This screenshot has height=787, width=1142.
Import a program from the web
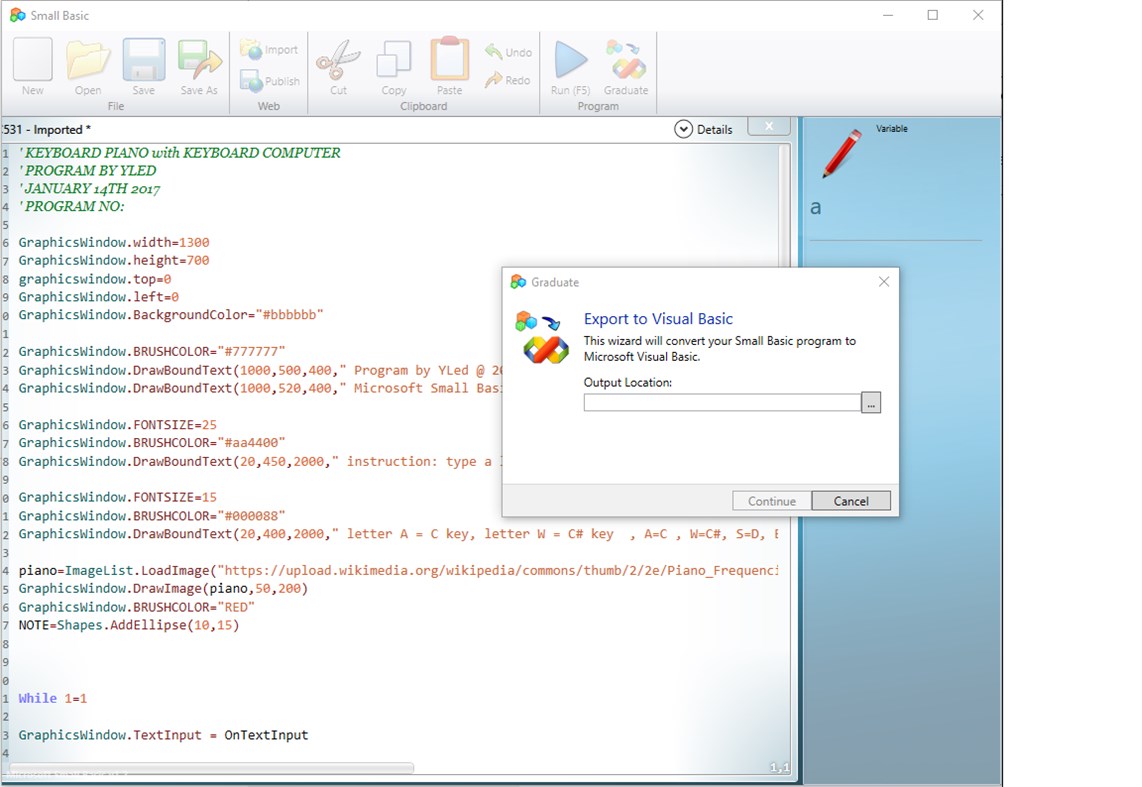click(268, 49)
